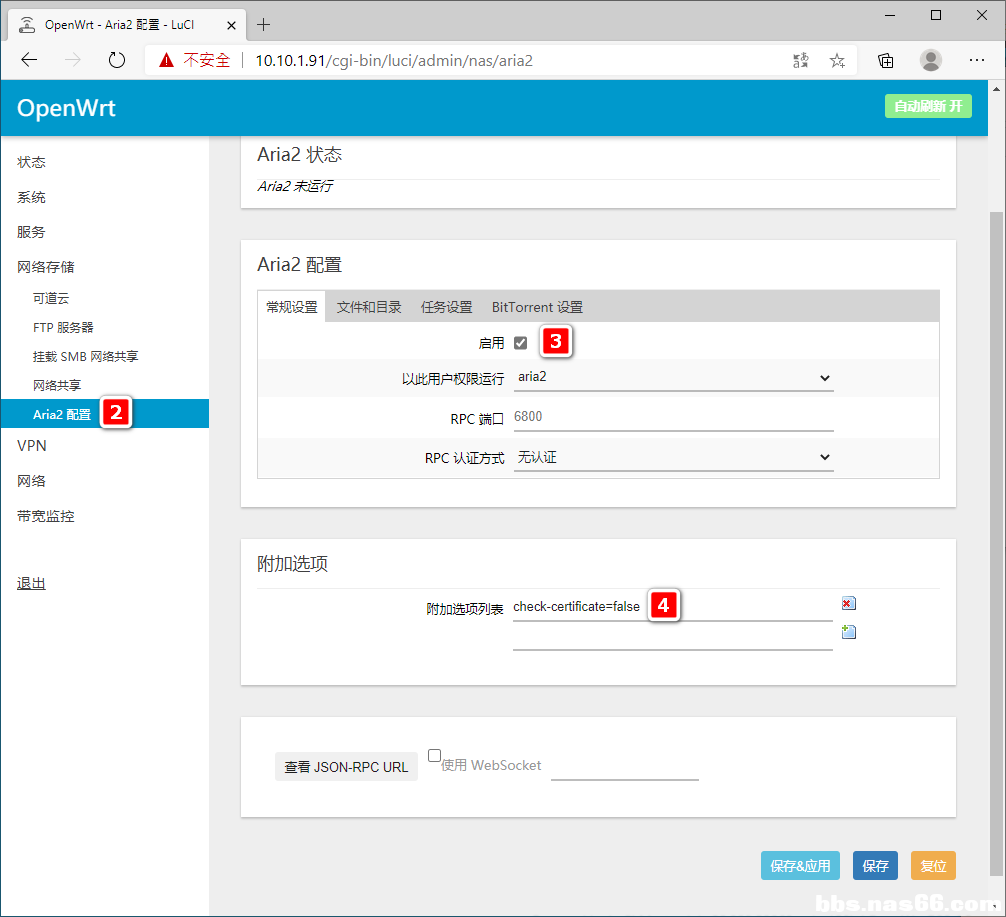1006x917 pixels.
Task: Enable the 使用 WebSocket checkbox
Action: (434, 755)
